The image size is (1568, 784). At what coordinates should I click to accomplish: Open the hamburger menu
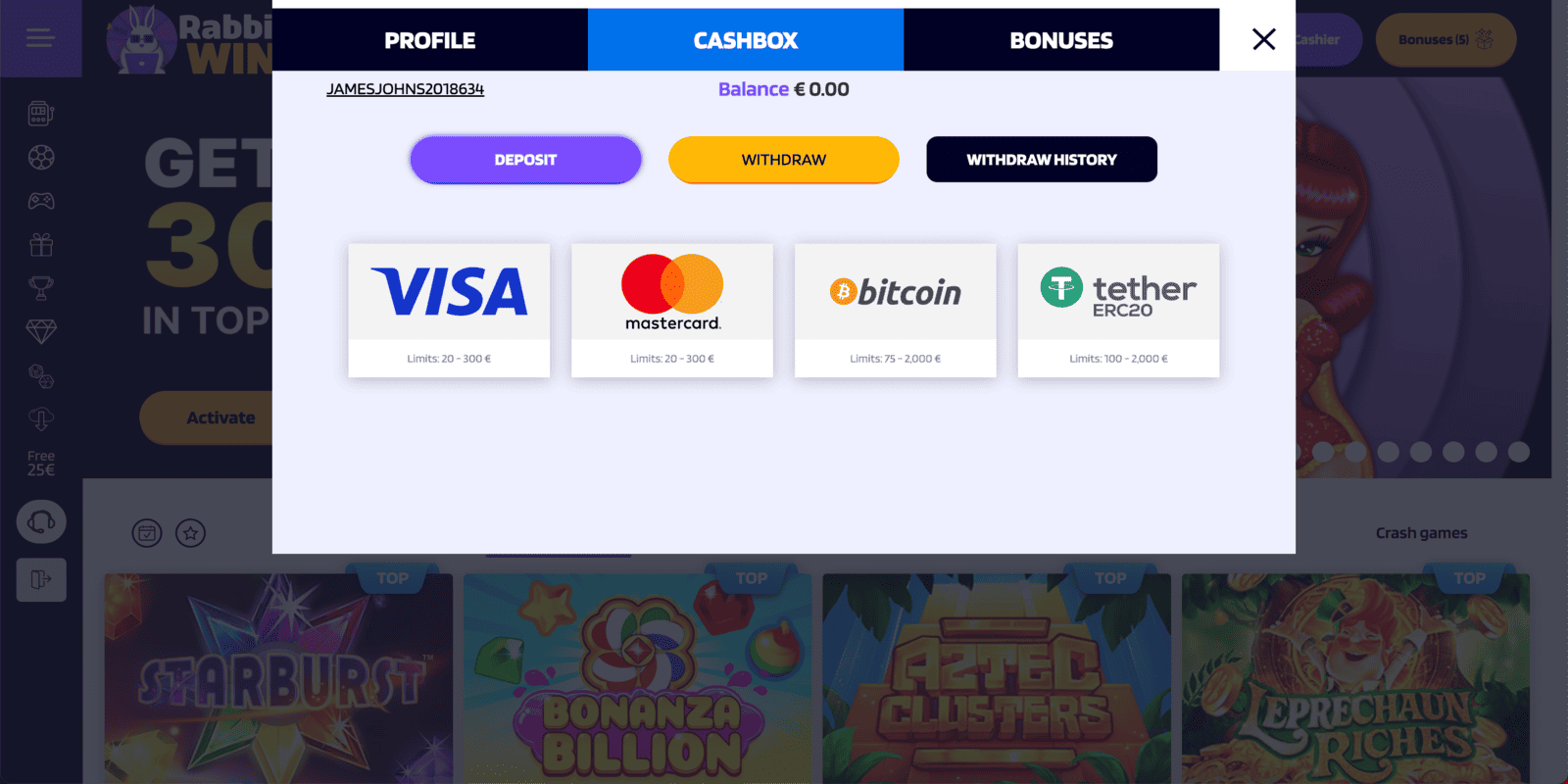(40, 38)
